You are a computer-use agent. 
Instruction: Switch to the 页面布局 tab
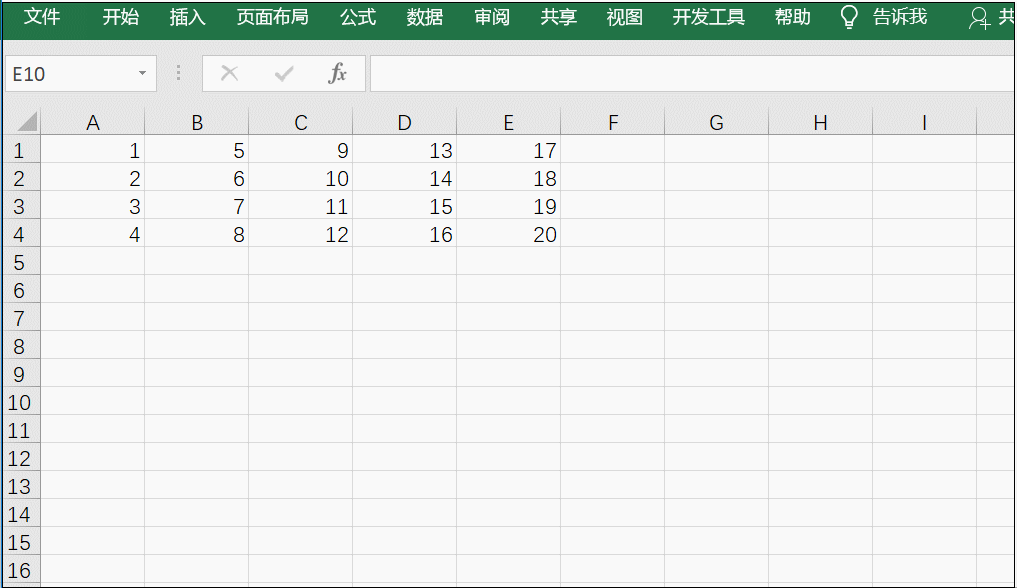(272, 17)
